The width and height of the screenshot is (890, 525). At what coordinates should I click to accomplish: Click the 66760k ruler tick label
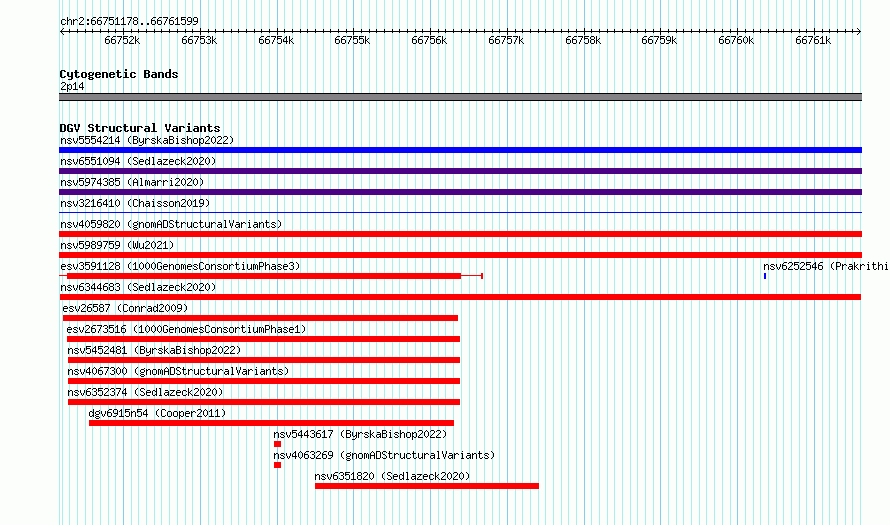(x=736, y=41)
